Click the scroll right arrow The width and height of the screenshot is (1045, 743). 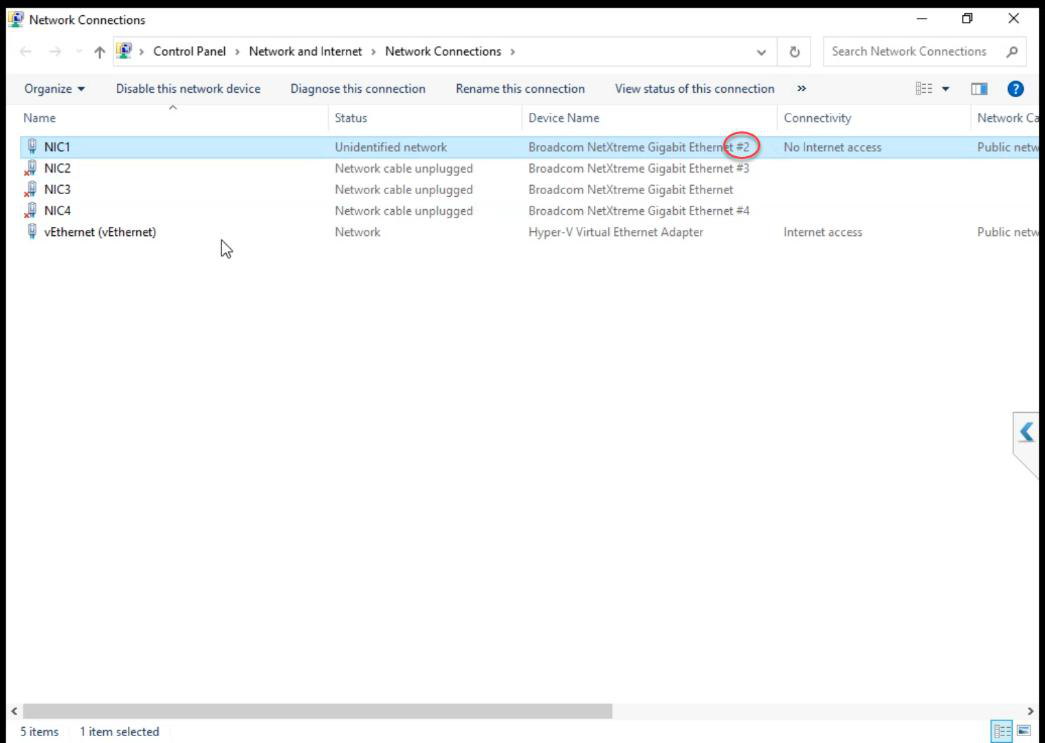1030,711
